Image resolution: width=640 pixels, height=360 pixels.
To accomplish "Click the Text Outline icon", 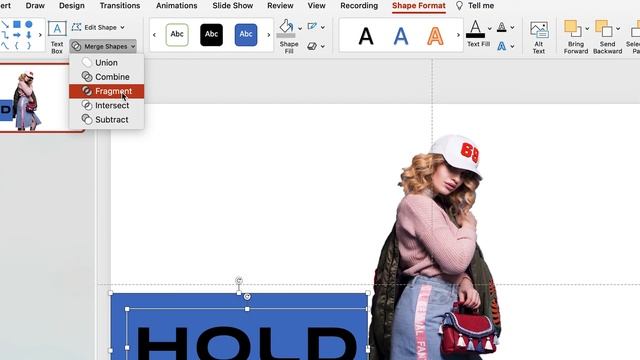I will [502, 27].
